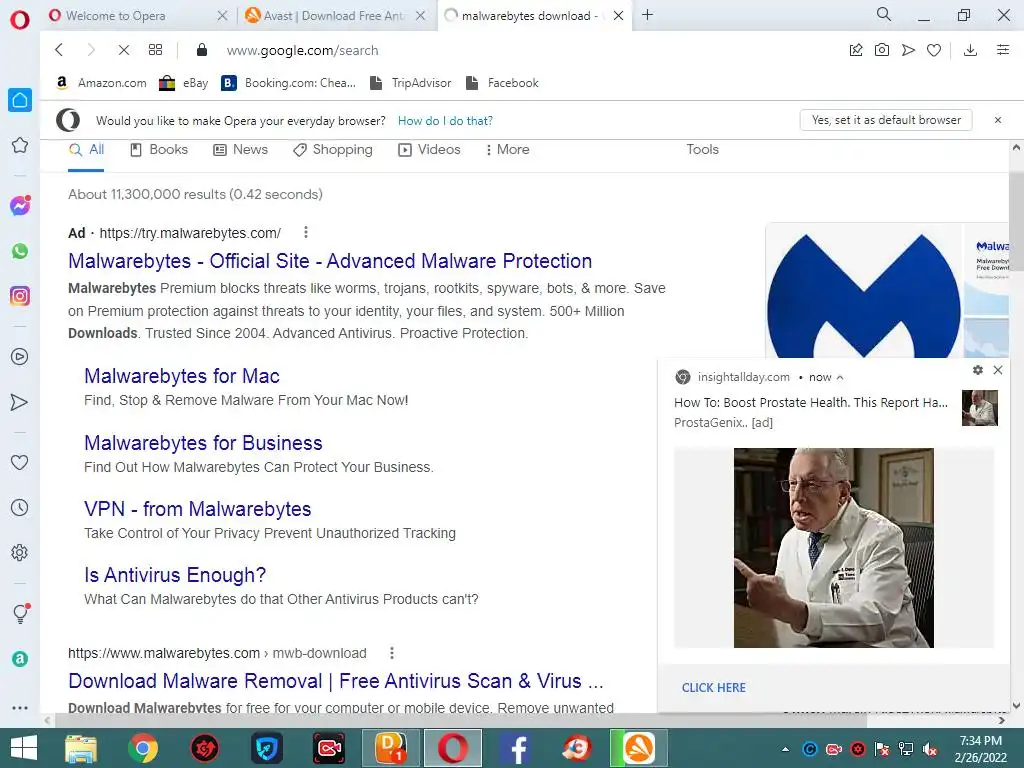Open sidebar setup three dots
The height and width of the screenshot is (768, 1024).
click(20, 707)
